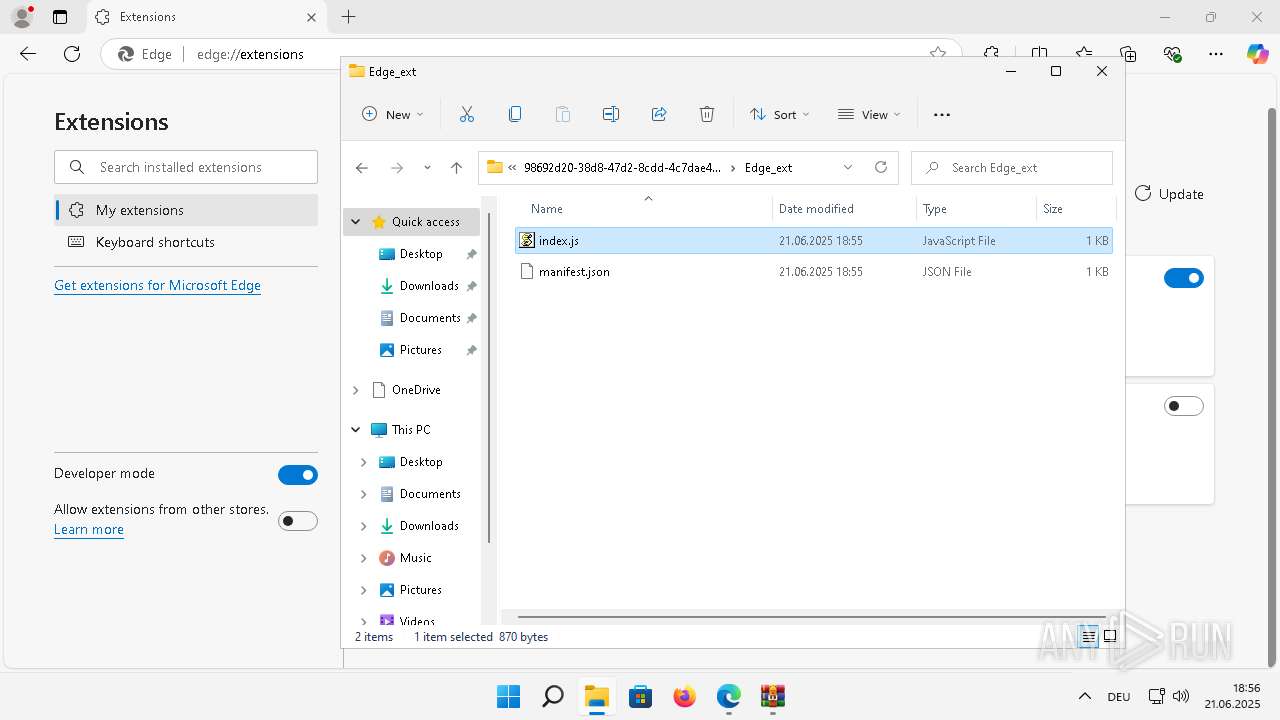Turn off the first extension's enabled toggle

[x=1184, y=278]
